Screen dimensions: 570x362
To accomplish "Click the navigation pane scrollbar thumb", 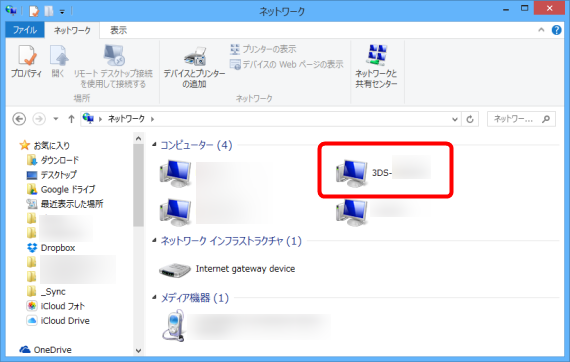I will [138, 185].
